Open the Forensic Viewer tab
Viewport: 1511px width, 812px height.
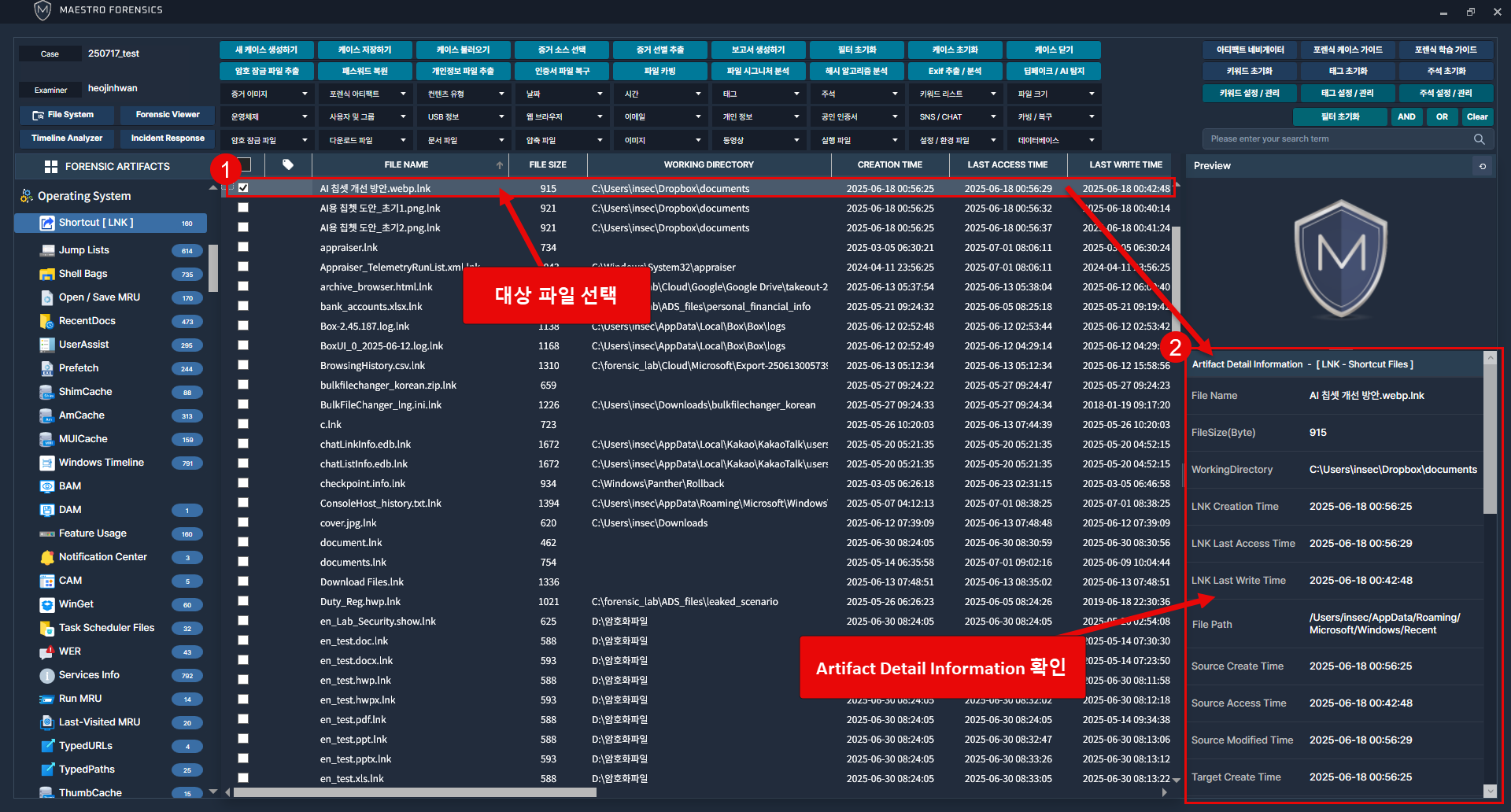click(x=168, y=115)
